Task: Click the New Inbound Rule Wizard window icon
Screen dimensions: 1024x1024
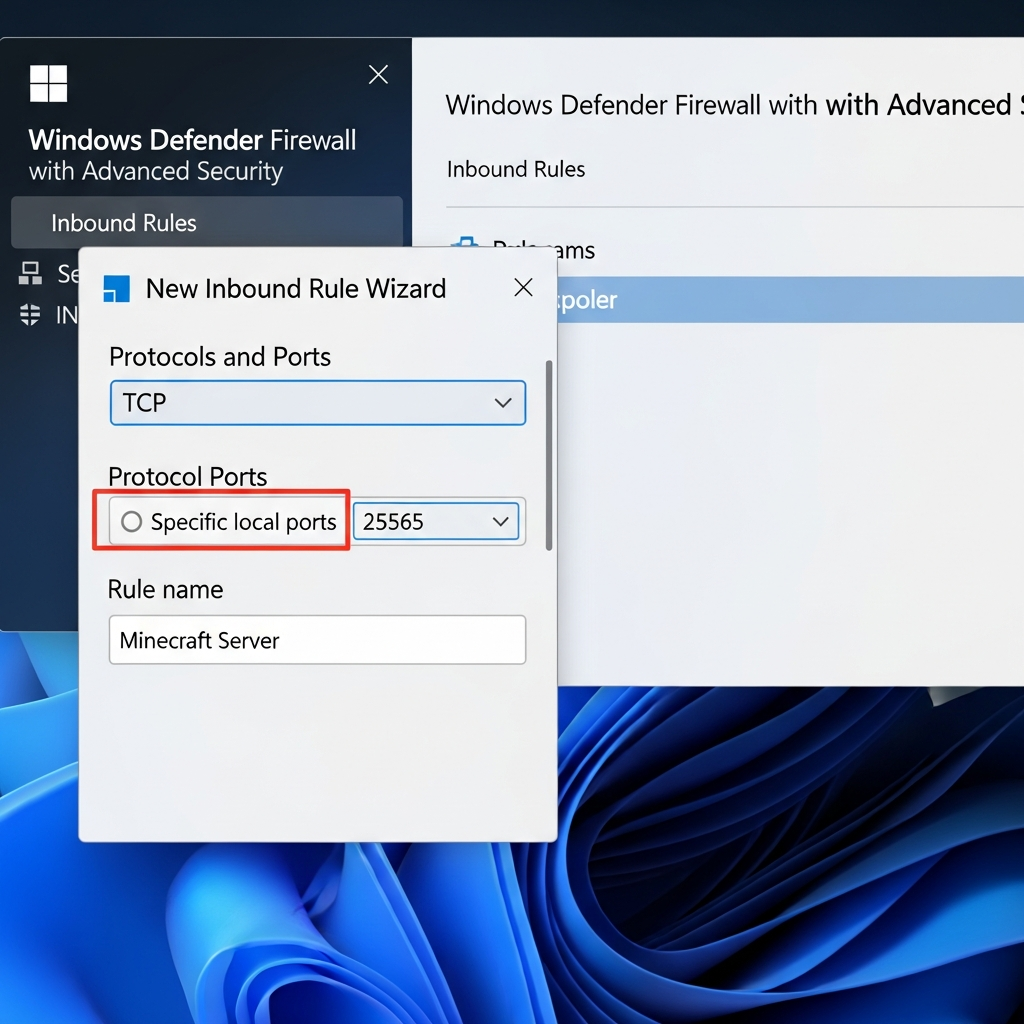Action: tap(117, 287)
